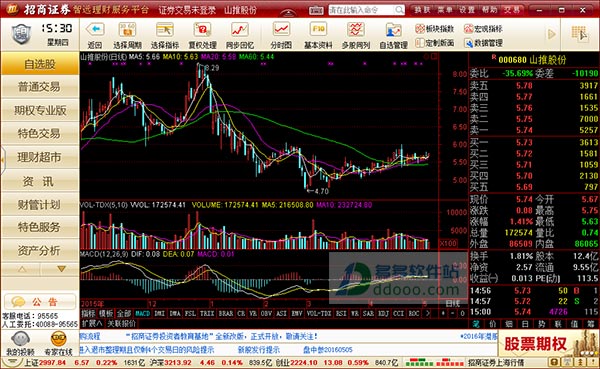Open the 财管计划 sidebar tab
This screenshot has height=369, width=600.
(40, 204)
